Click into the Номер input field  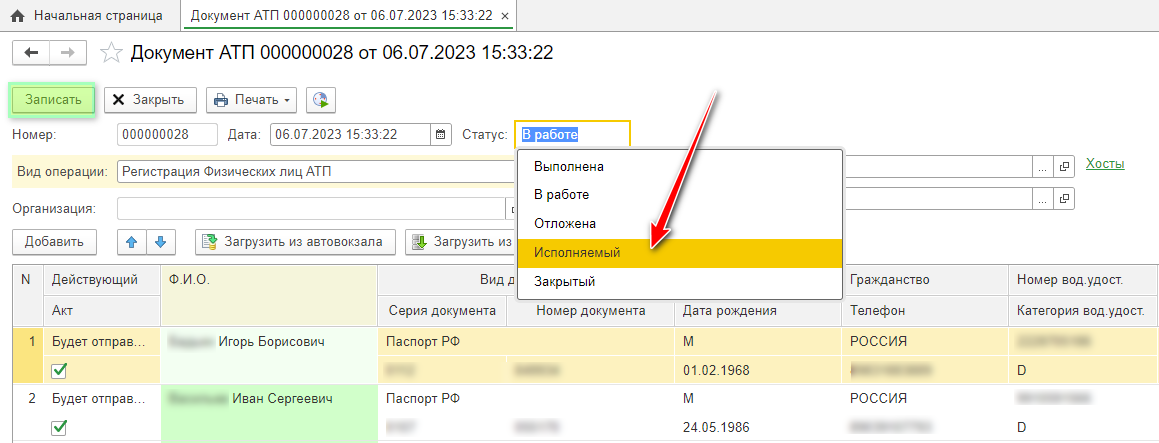click(x=166, y=135)
